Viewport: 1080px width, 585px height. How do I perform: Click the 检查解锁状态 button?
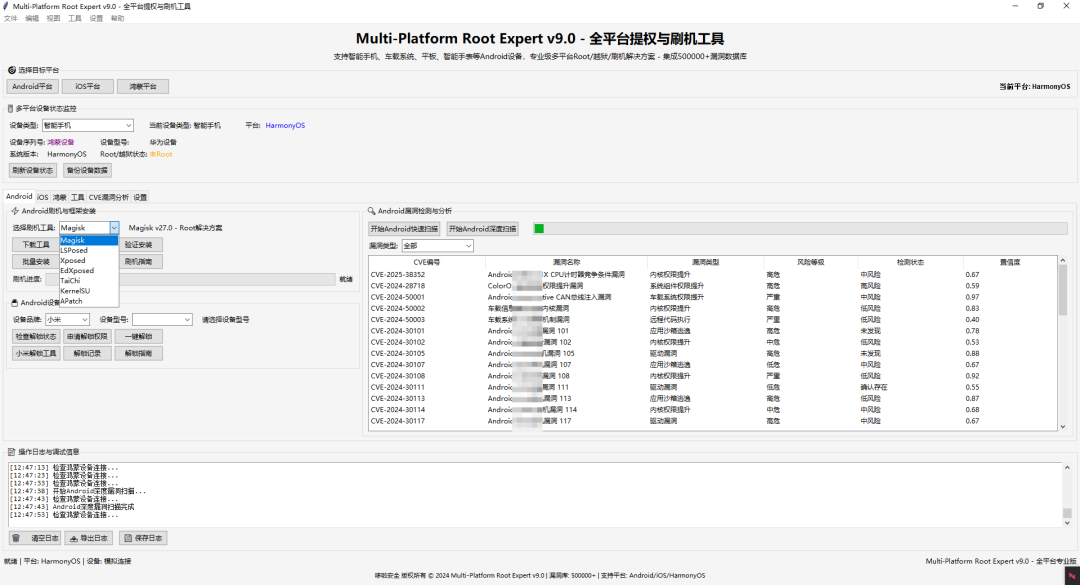click(36, 336)
